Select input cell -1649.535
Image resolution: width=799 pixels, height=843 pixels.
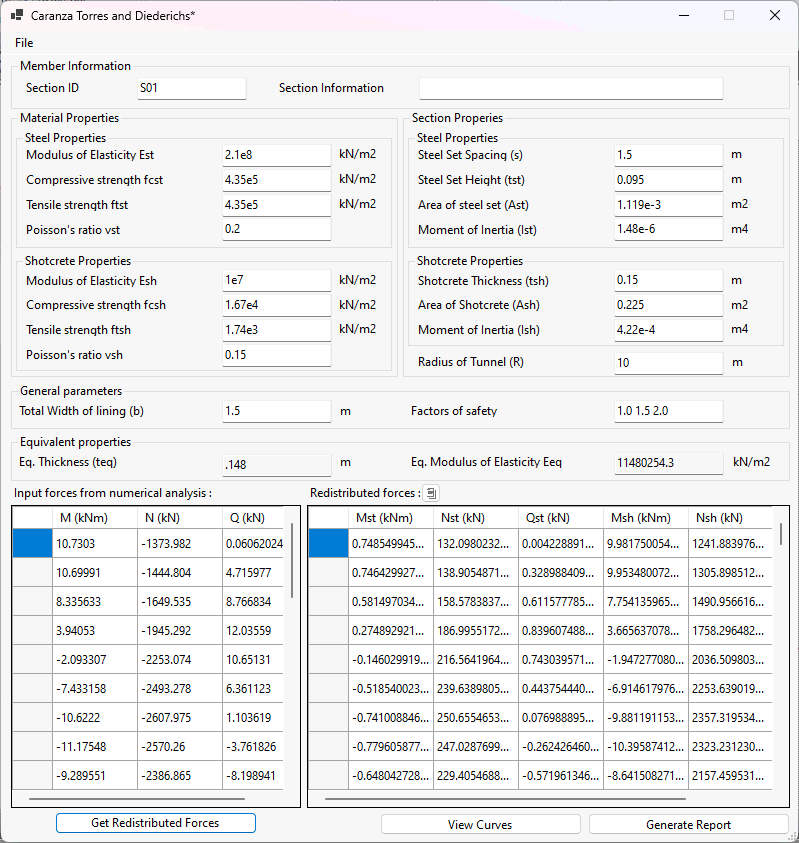point(180,602)
